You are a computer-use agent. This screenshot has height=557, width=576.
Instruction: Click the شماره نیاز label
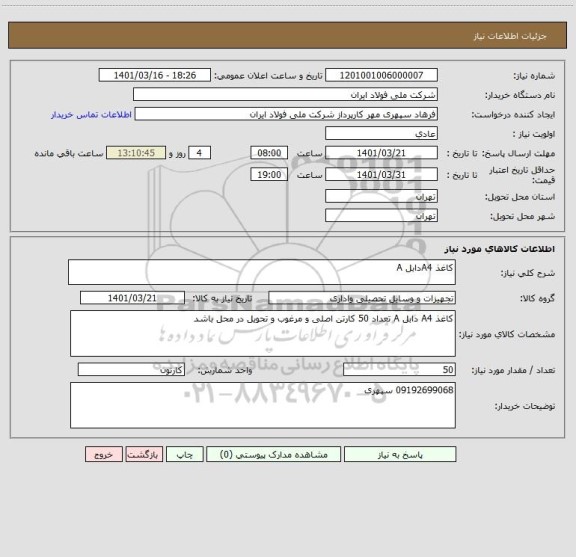(x=534, y=76)
